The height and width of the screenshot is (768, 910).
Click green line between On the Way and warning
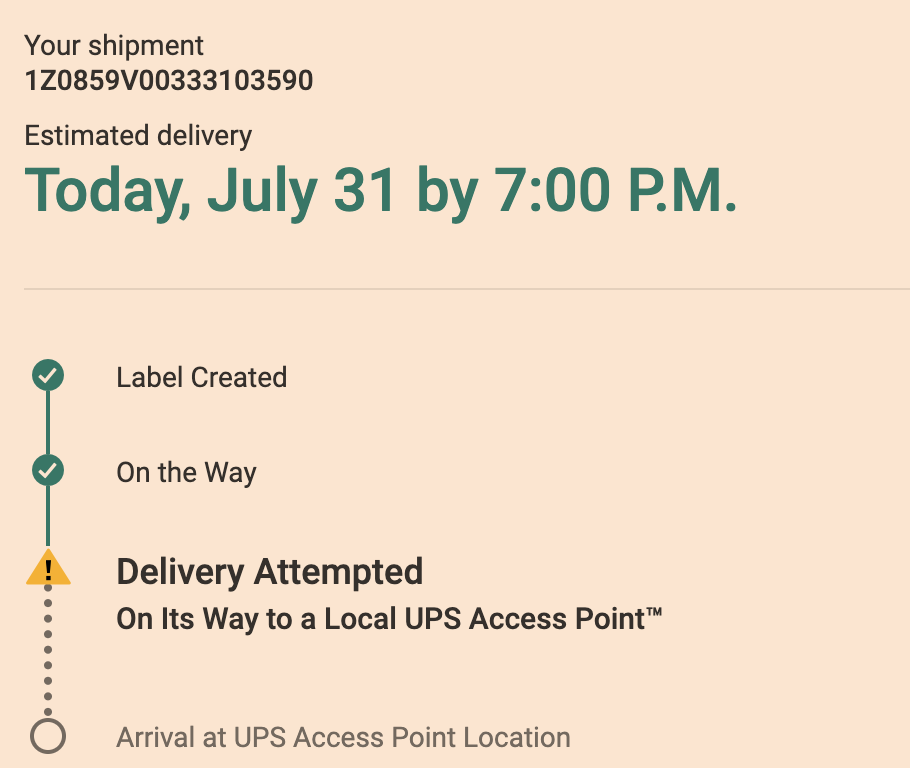(x=48, y=518)
